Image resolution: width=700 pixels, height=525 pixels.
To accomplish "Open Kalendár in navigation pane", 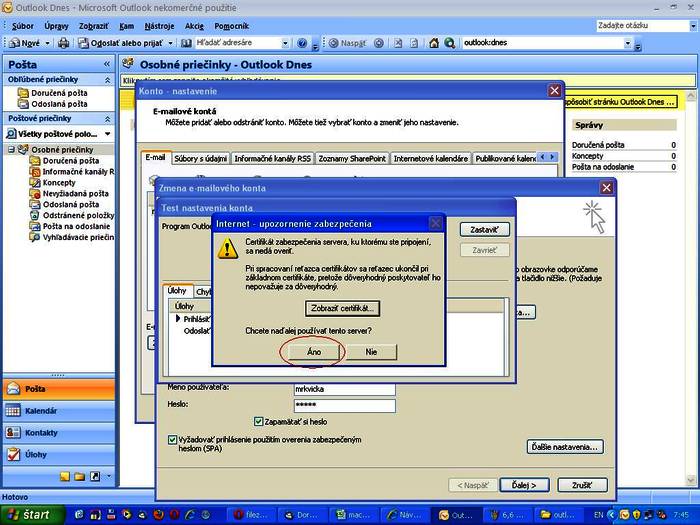I will click(59, 411).
